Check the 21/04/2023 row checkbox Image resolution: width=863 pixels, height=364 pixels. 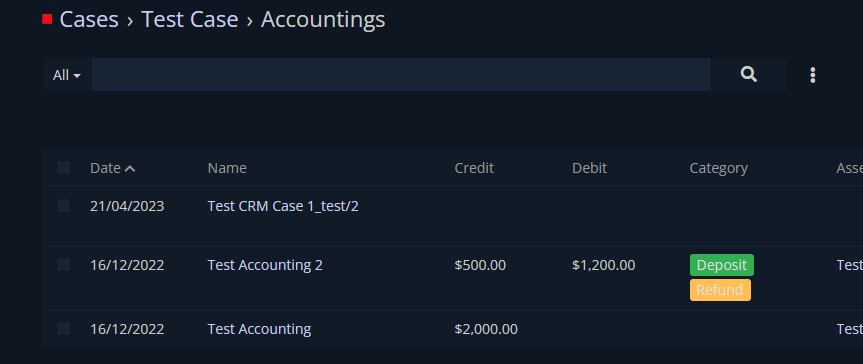63,205
